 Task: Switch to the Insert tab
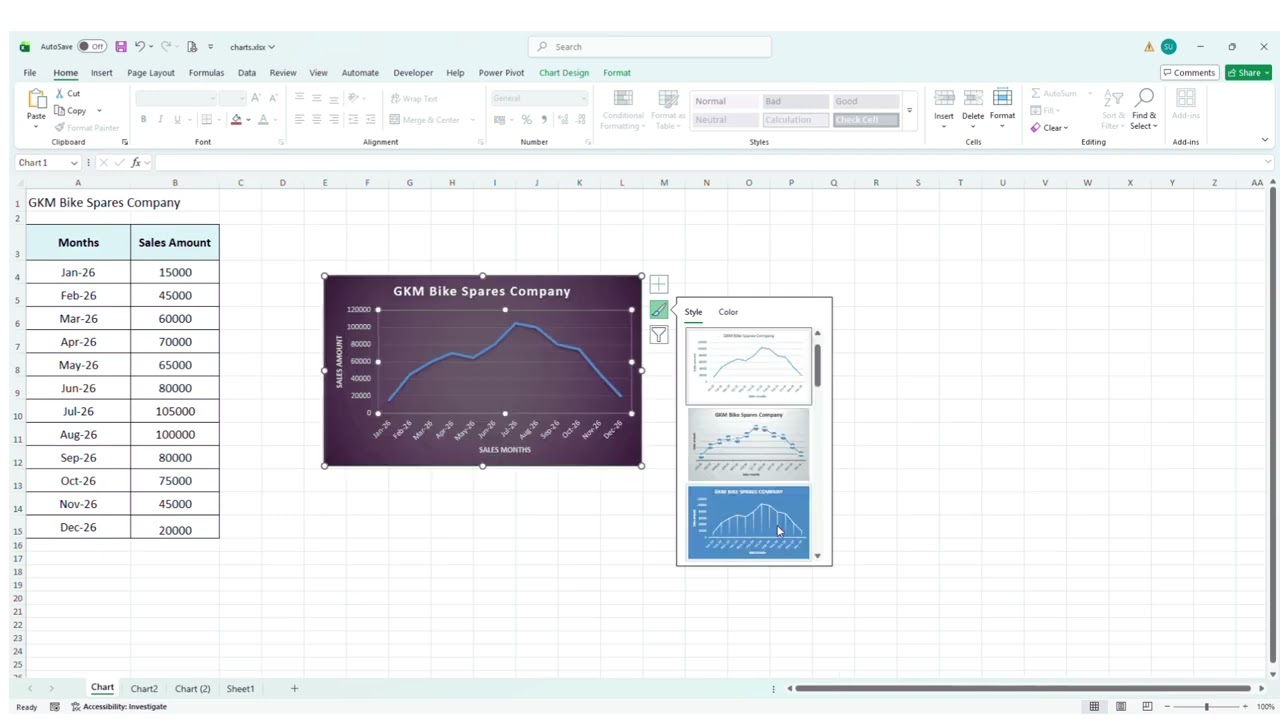coord(102,73)
